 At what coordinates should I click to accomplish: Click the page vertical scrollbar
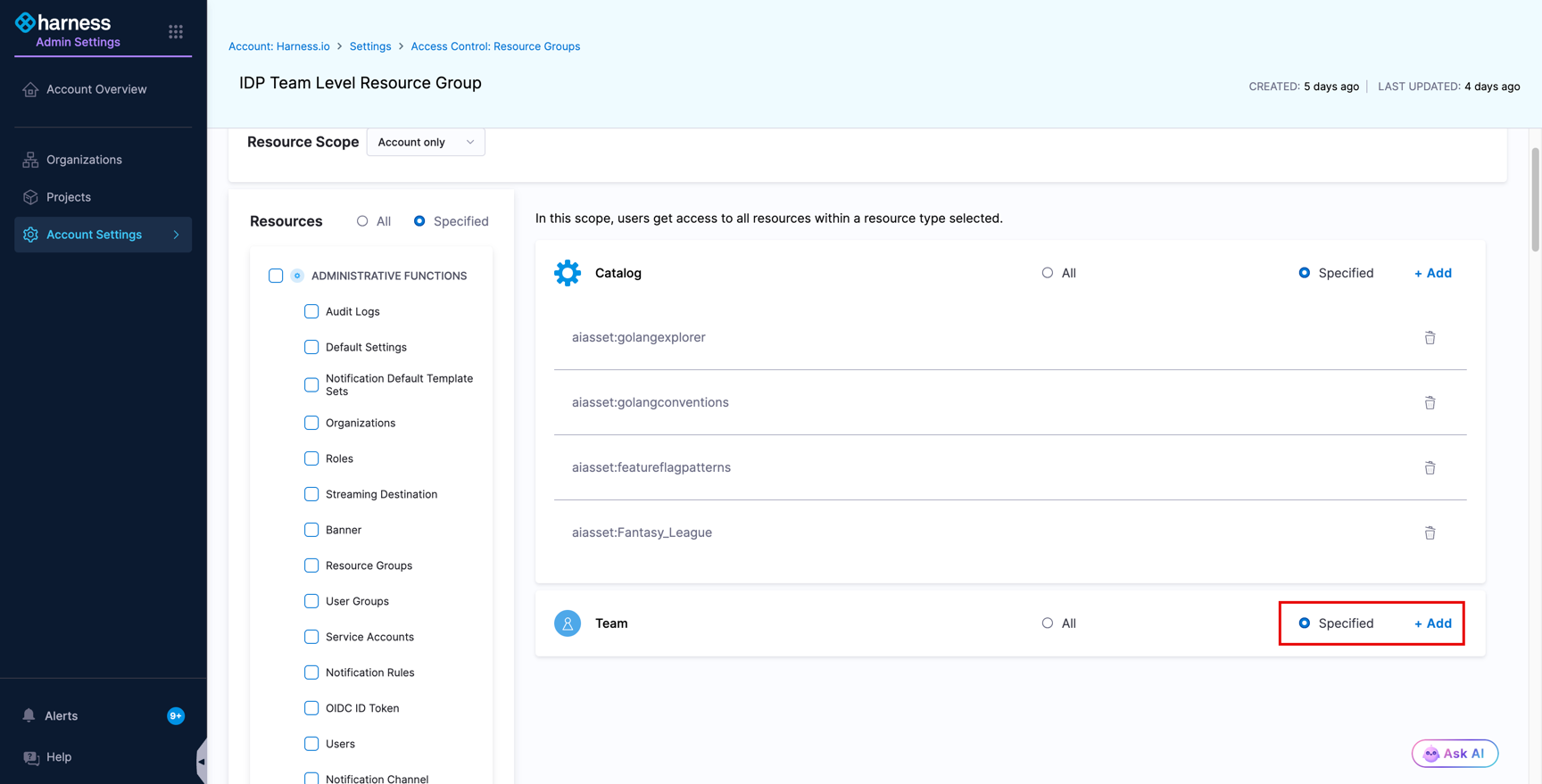pos(1535,200)
